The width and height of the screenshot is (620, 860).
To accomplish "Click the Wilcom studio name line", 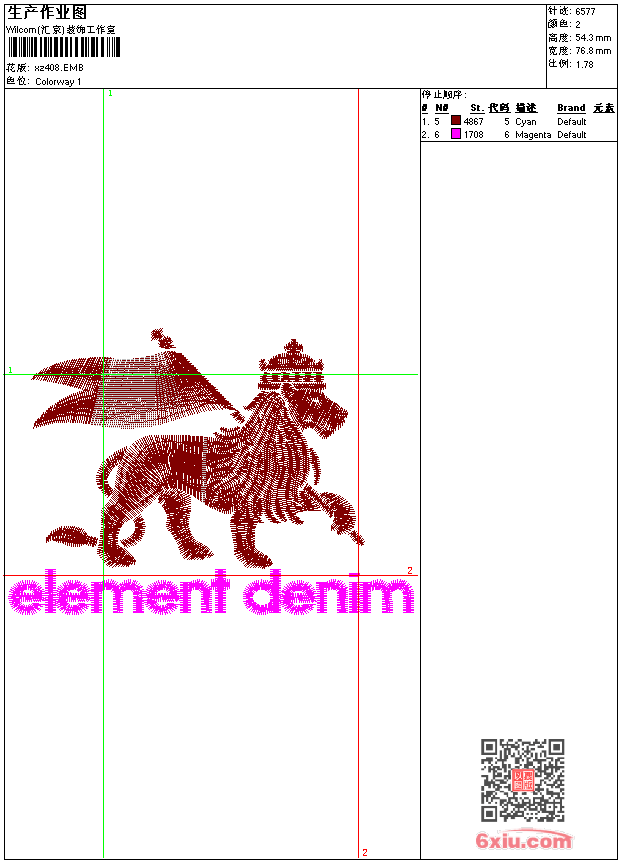I will point(61,30).
